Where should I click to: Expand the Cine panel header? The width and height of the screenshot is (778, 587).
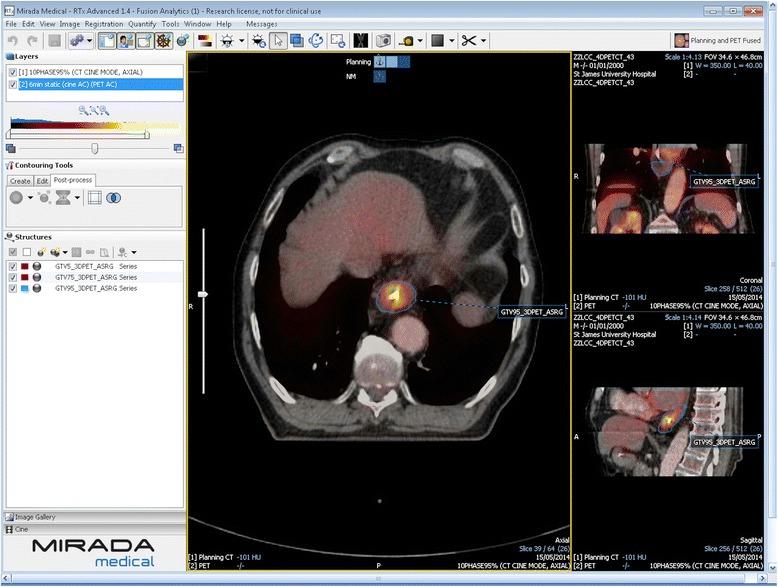[94, 529]
